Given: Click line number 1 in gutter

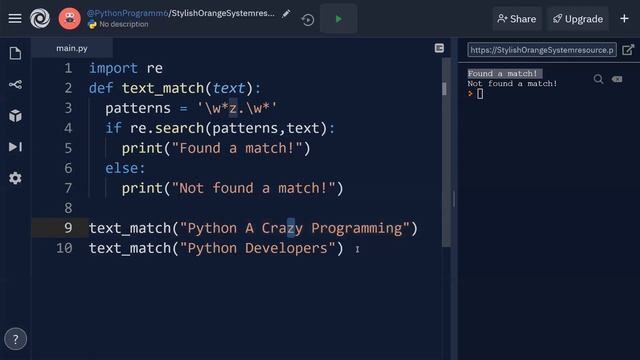Looking at the screenshot, I should click(68, 68).
